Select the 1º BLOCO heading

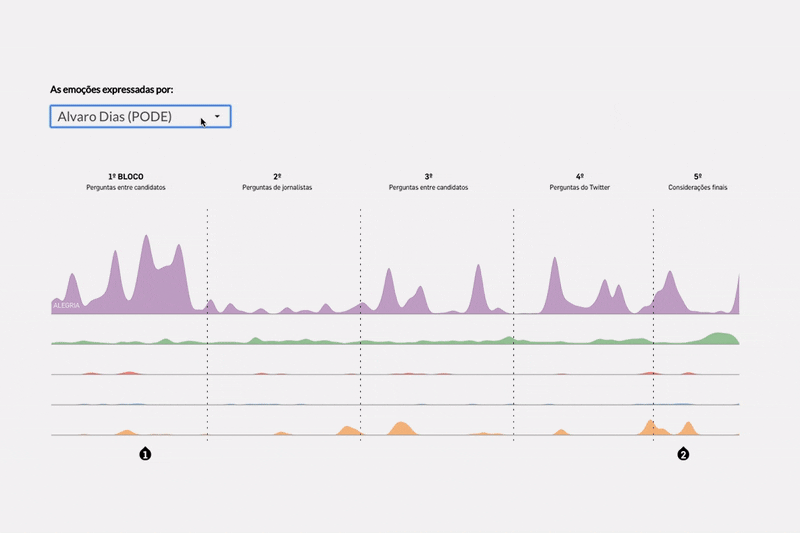(x=125, y=176)
